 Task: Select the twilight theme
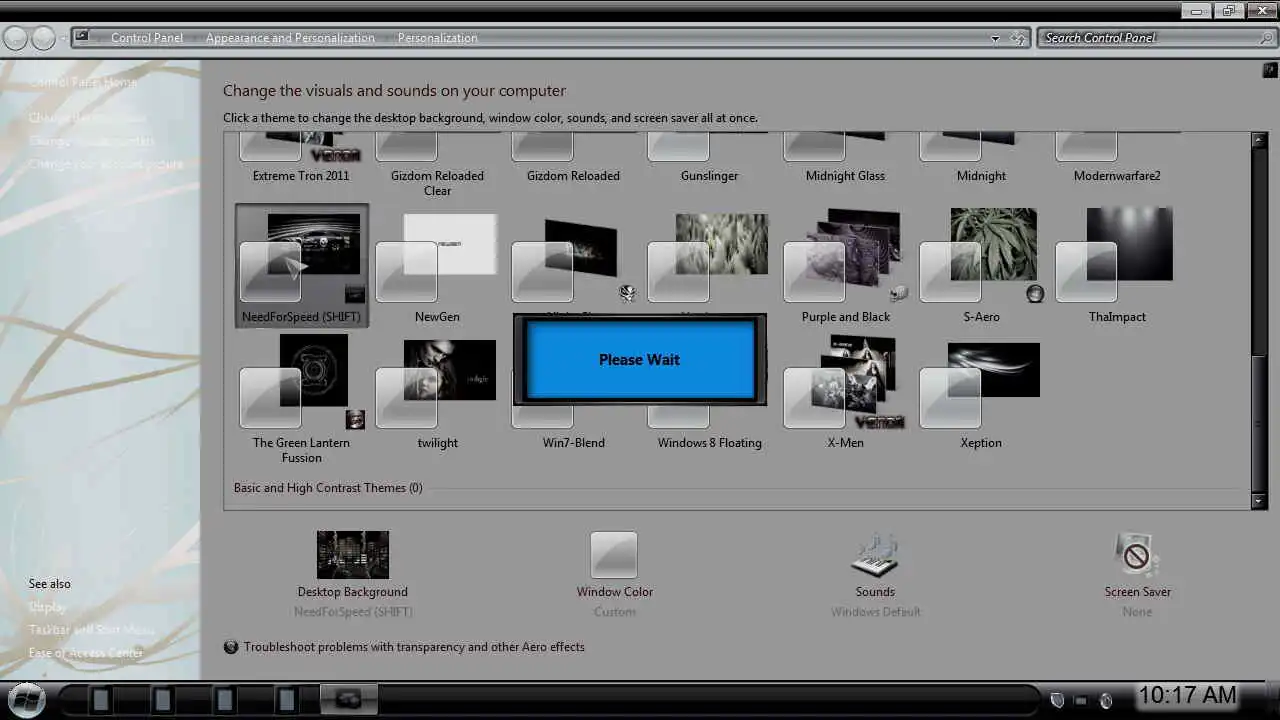[437, 392]
